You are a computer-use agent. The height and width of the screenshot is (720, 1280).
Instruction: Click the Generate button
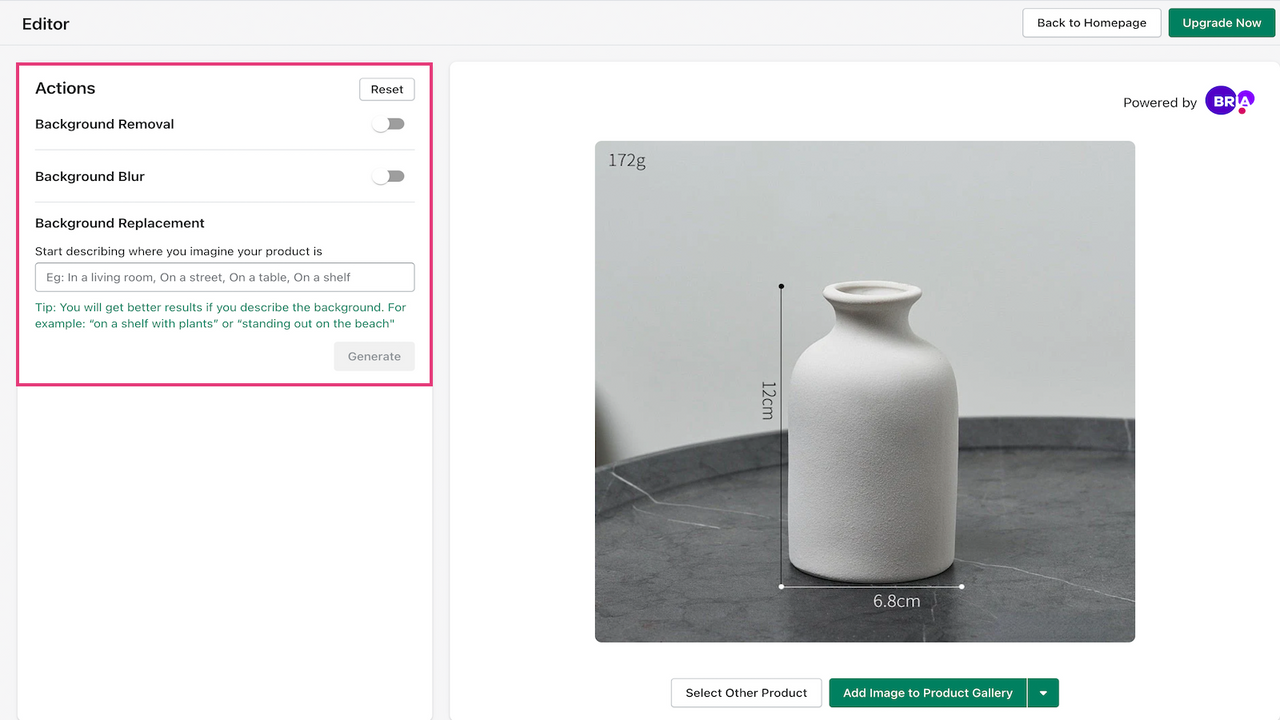[374, 356]
